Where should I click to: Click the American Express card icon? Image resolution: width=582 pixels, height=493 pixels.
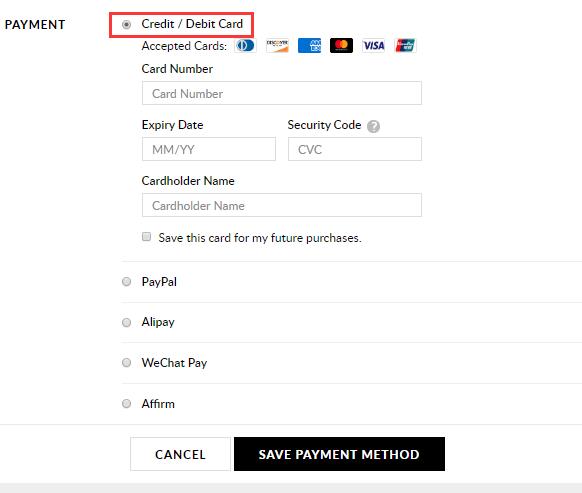[310, 46]
